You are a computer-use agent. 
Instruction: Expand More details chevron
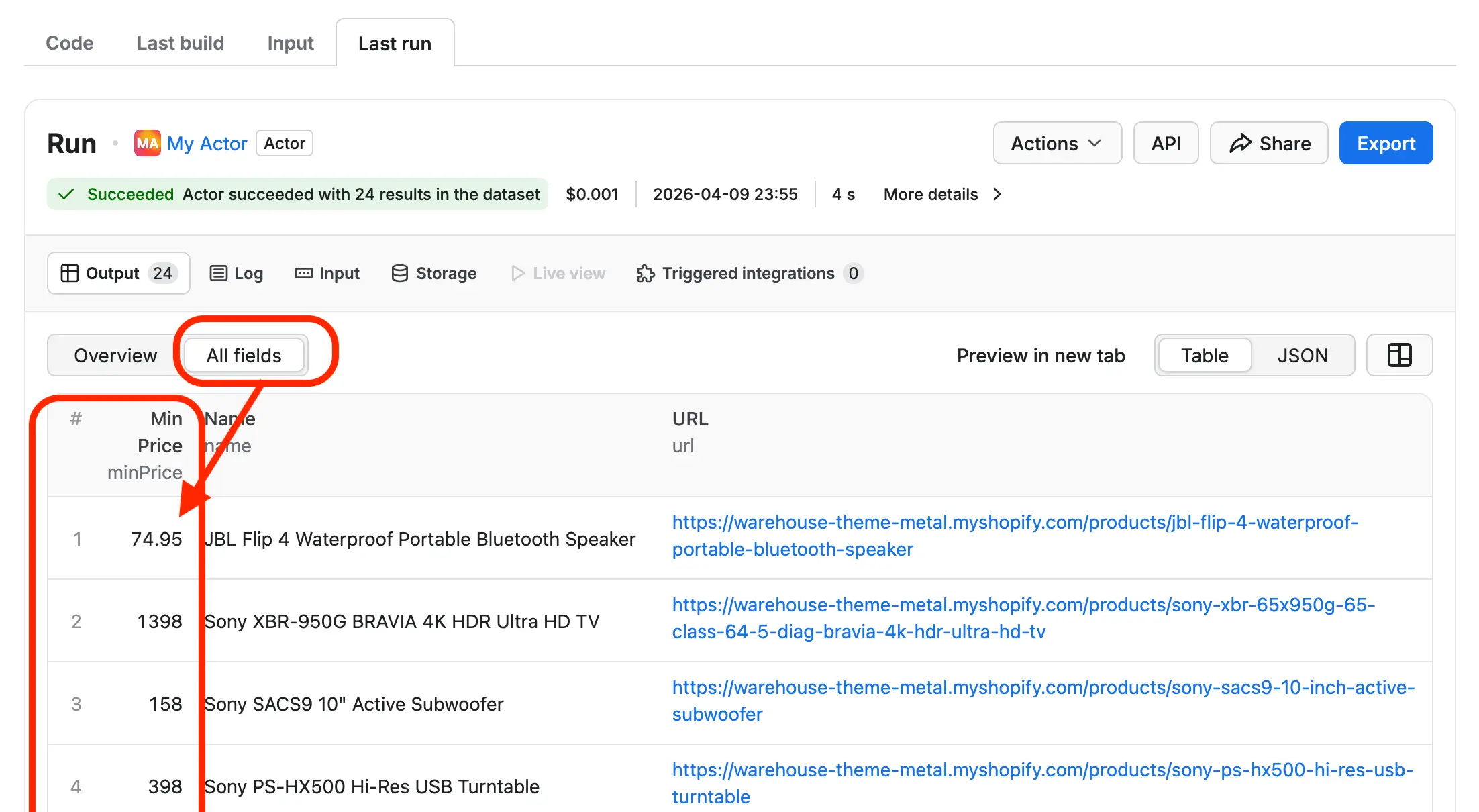pos(997,194)
